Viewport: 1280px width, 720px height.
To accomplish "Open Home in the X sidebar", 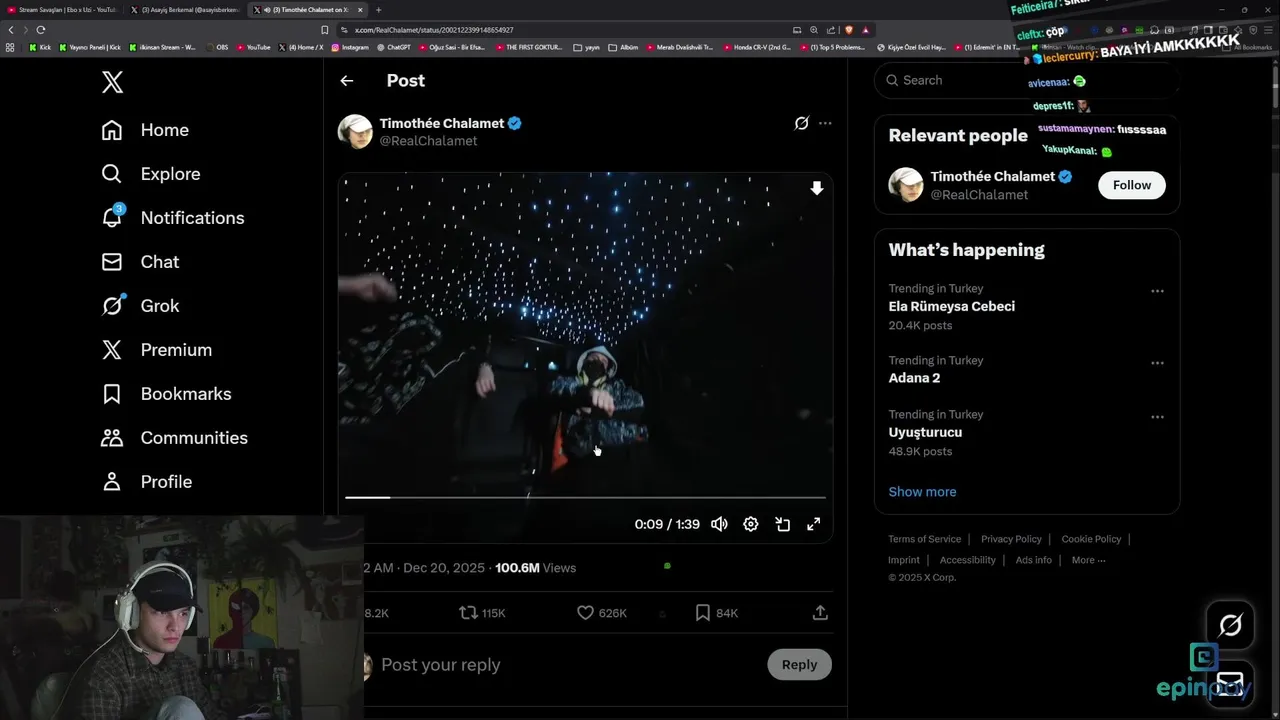I will tap(145, 130).
